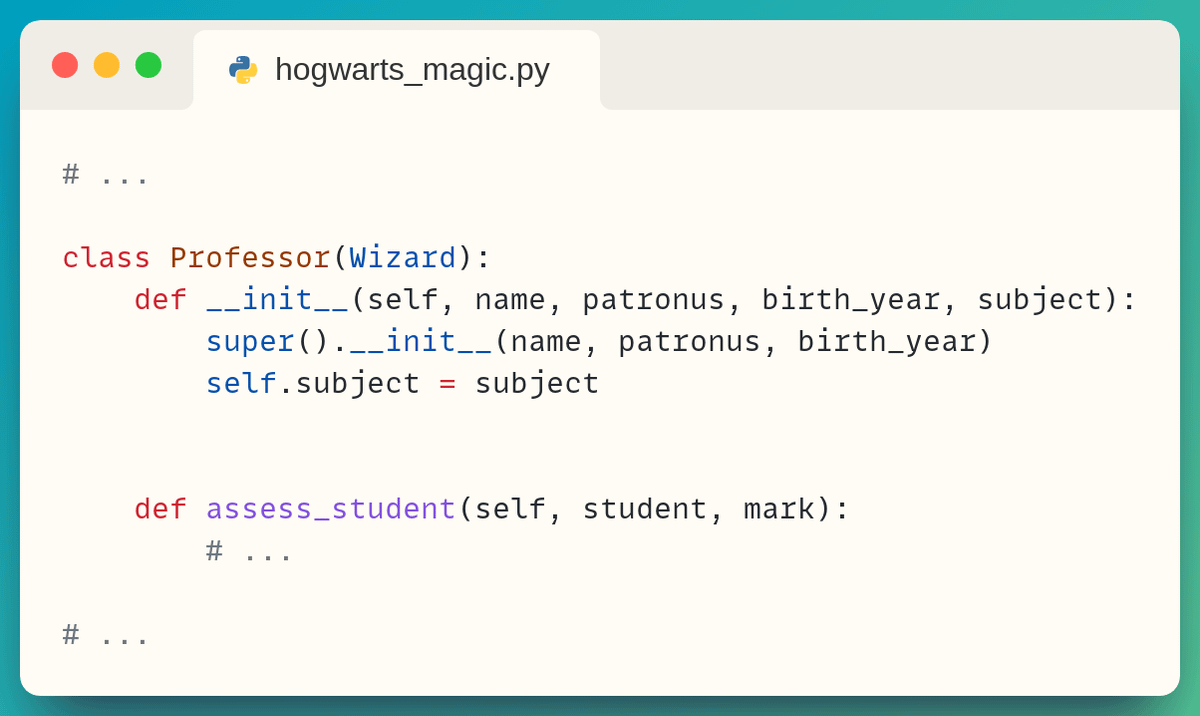This screenshot has height=716, width=1200.
Task: Click the Wizard base class name
Action: [402, 258]
